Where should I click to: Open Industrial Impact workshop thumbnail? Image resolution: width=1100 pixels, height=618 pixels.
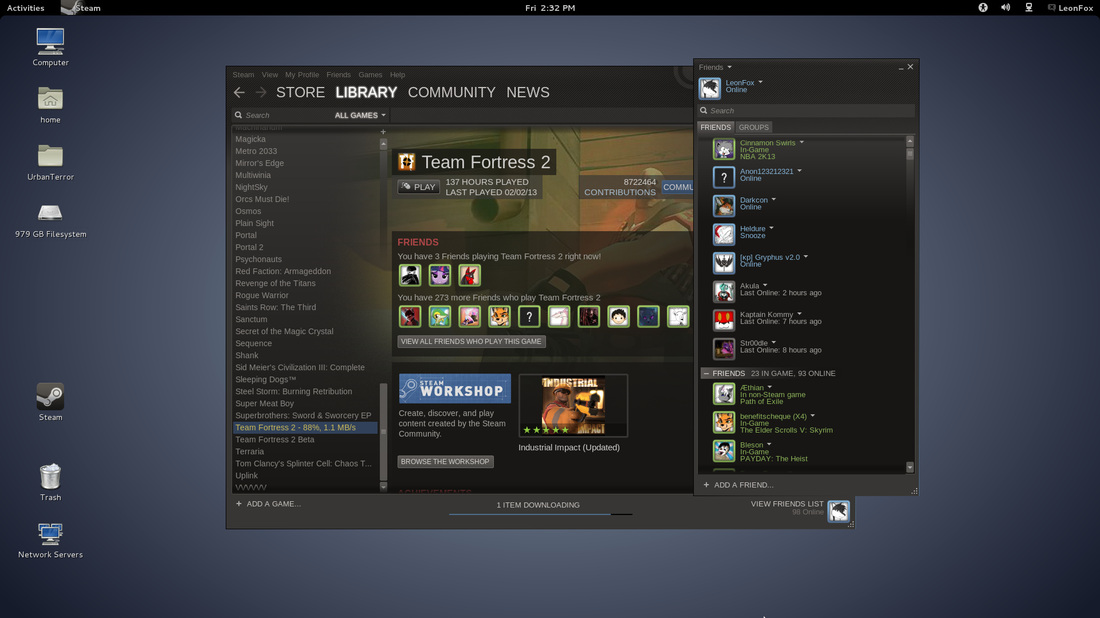click(x=573, y=406)
